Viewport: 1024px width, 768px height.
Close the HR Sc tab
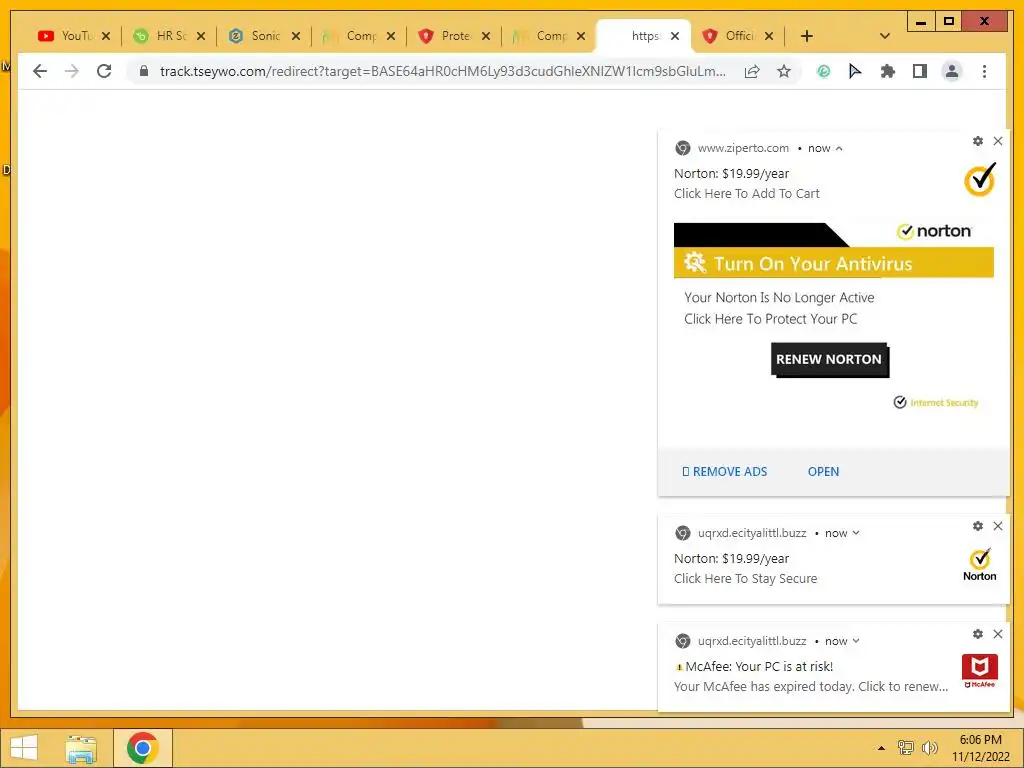point(201,36)
